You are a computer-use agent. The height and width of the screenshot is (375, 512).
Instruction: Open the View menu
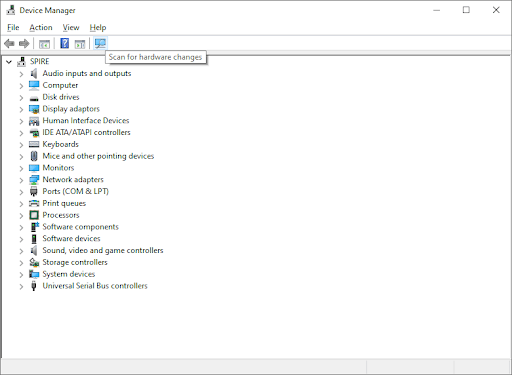(71, 28)
